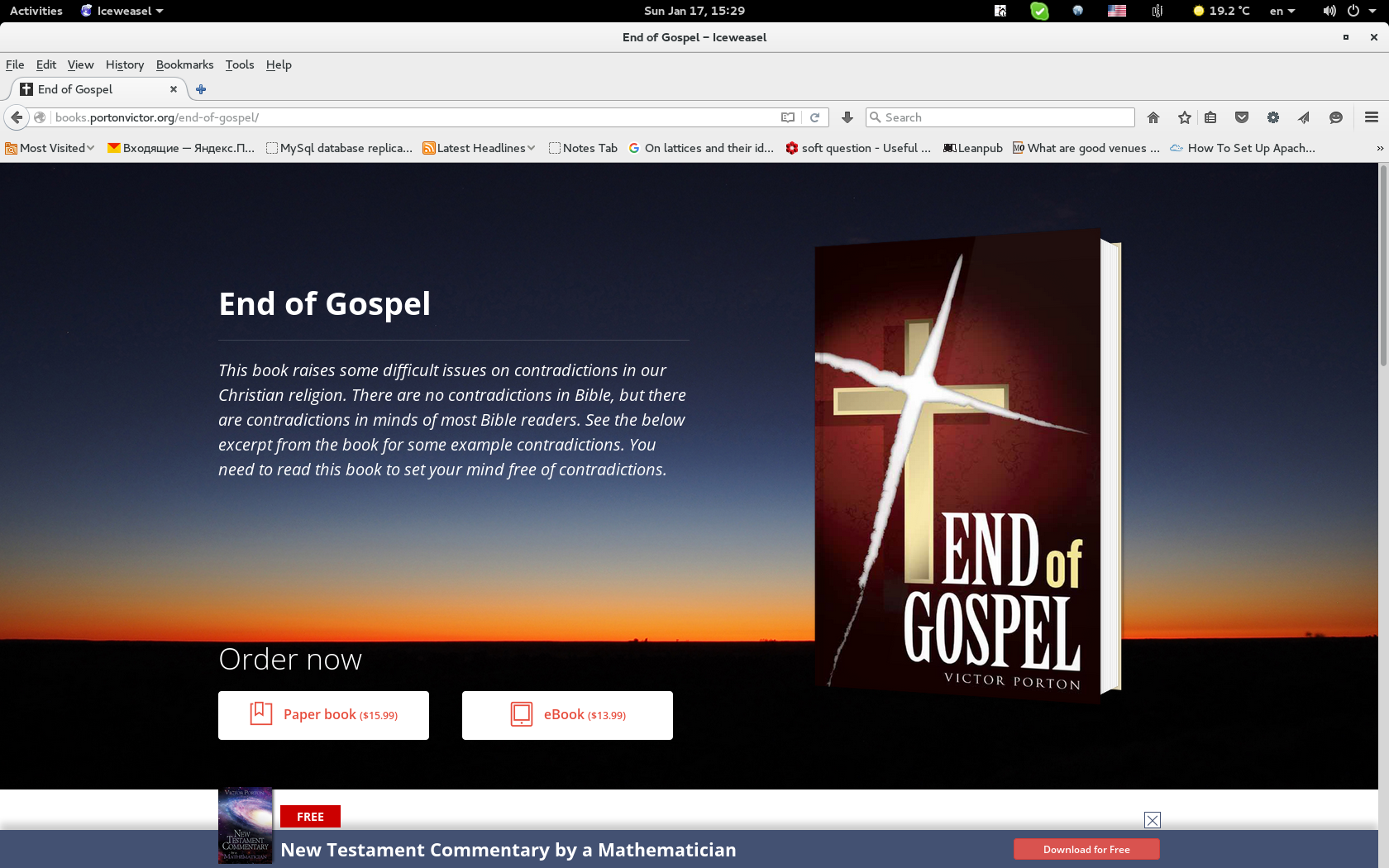The image size is (1389, 868).
Task: Click the Activities overview button
Action: click(x=36, y=11)
